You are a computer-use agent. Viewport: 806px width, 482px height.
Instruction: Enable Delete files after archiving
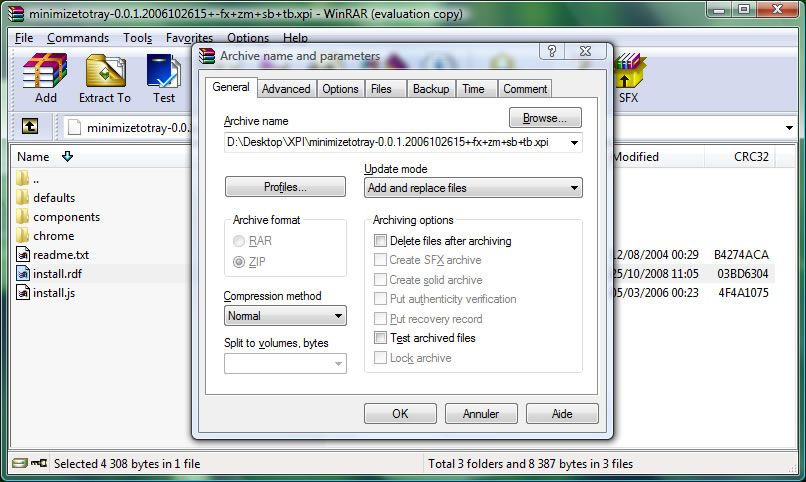(380, 240)
